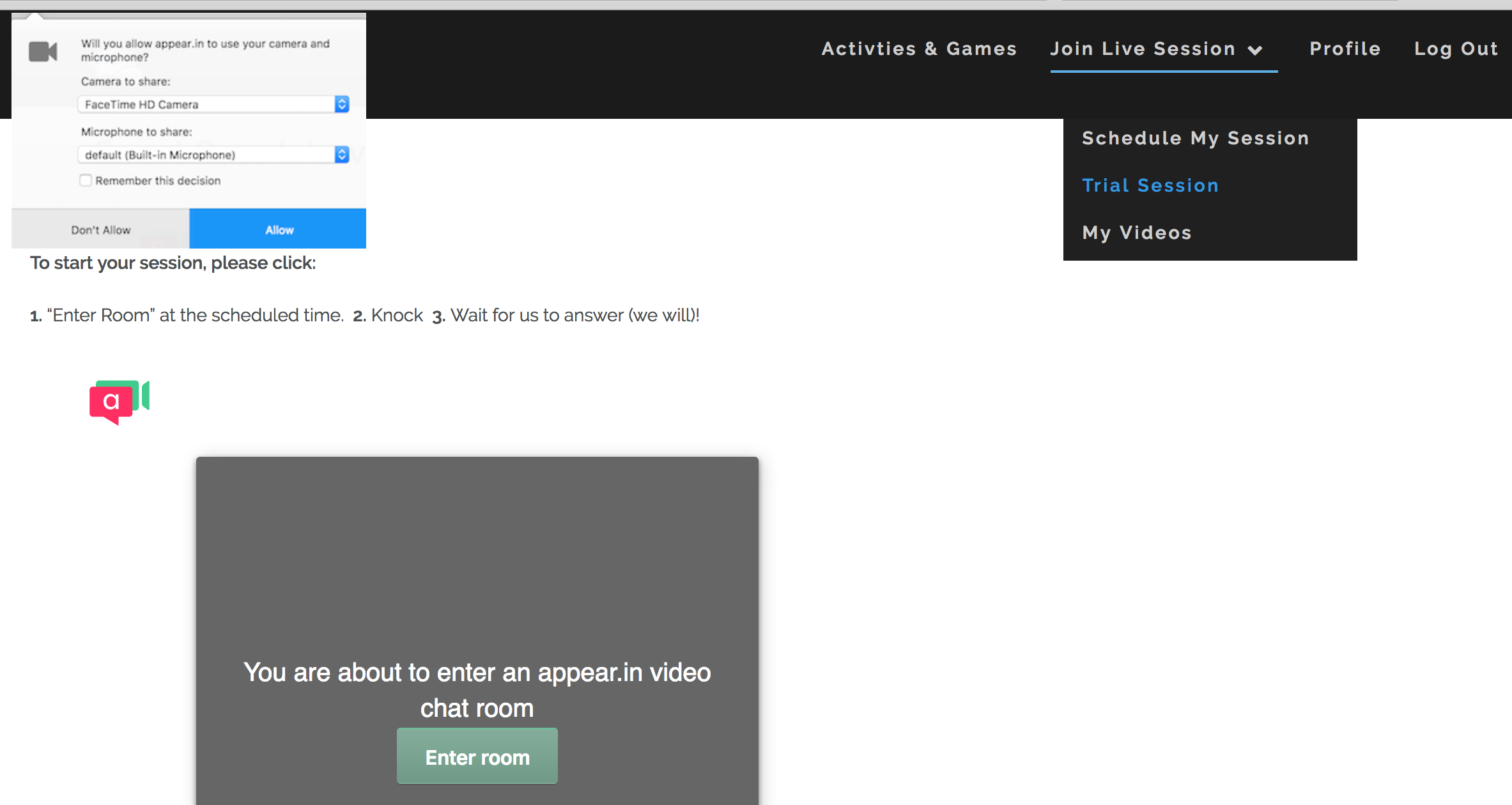Choose Schedule My Session from dropdown
Viewport: 1512px width, 805px height.
click(x=1195, y=138)
